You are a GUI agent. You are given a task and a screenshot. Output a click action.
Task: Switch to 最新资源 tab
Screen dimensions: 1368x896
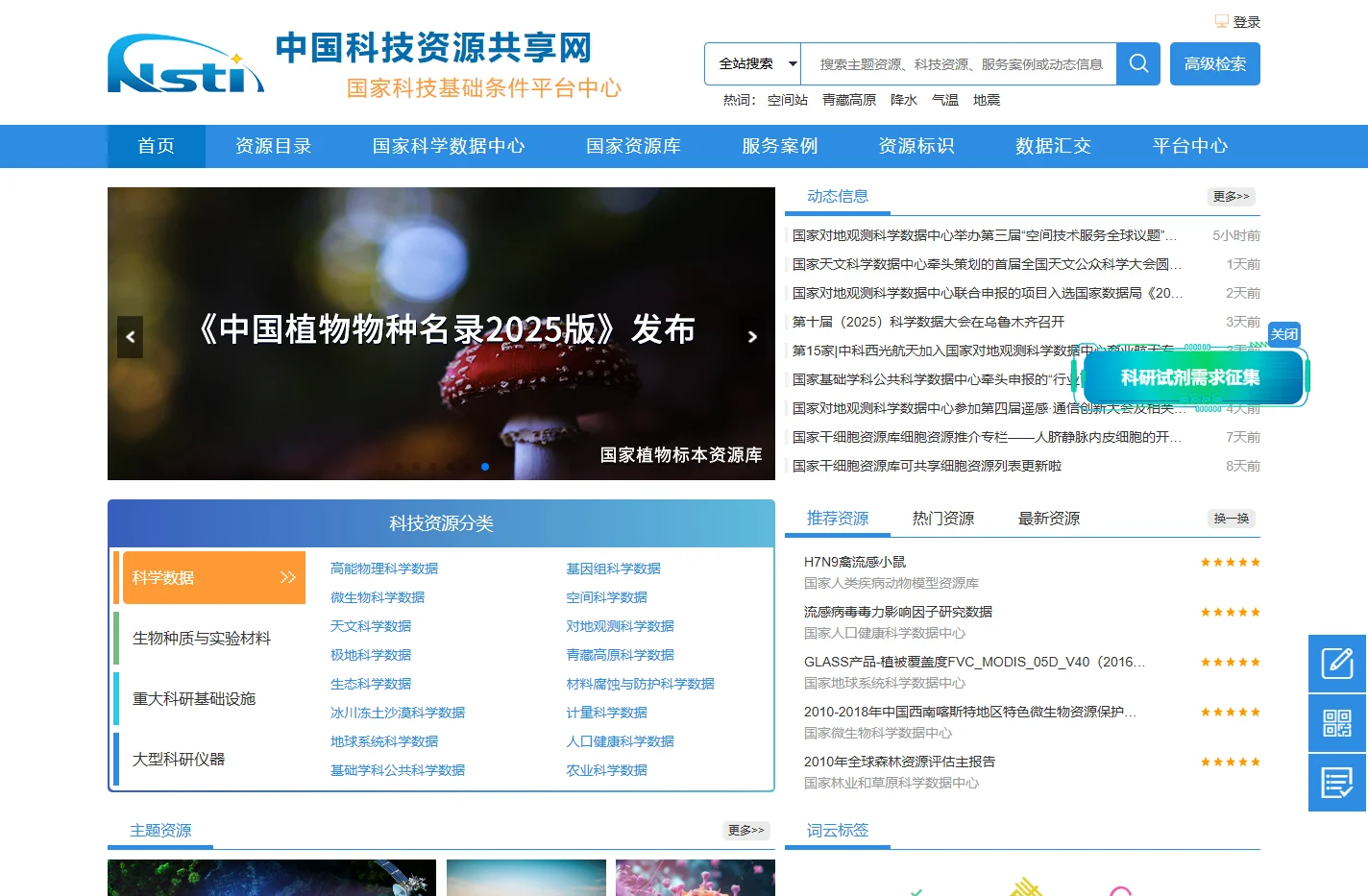(x=1049, y=519)
